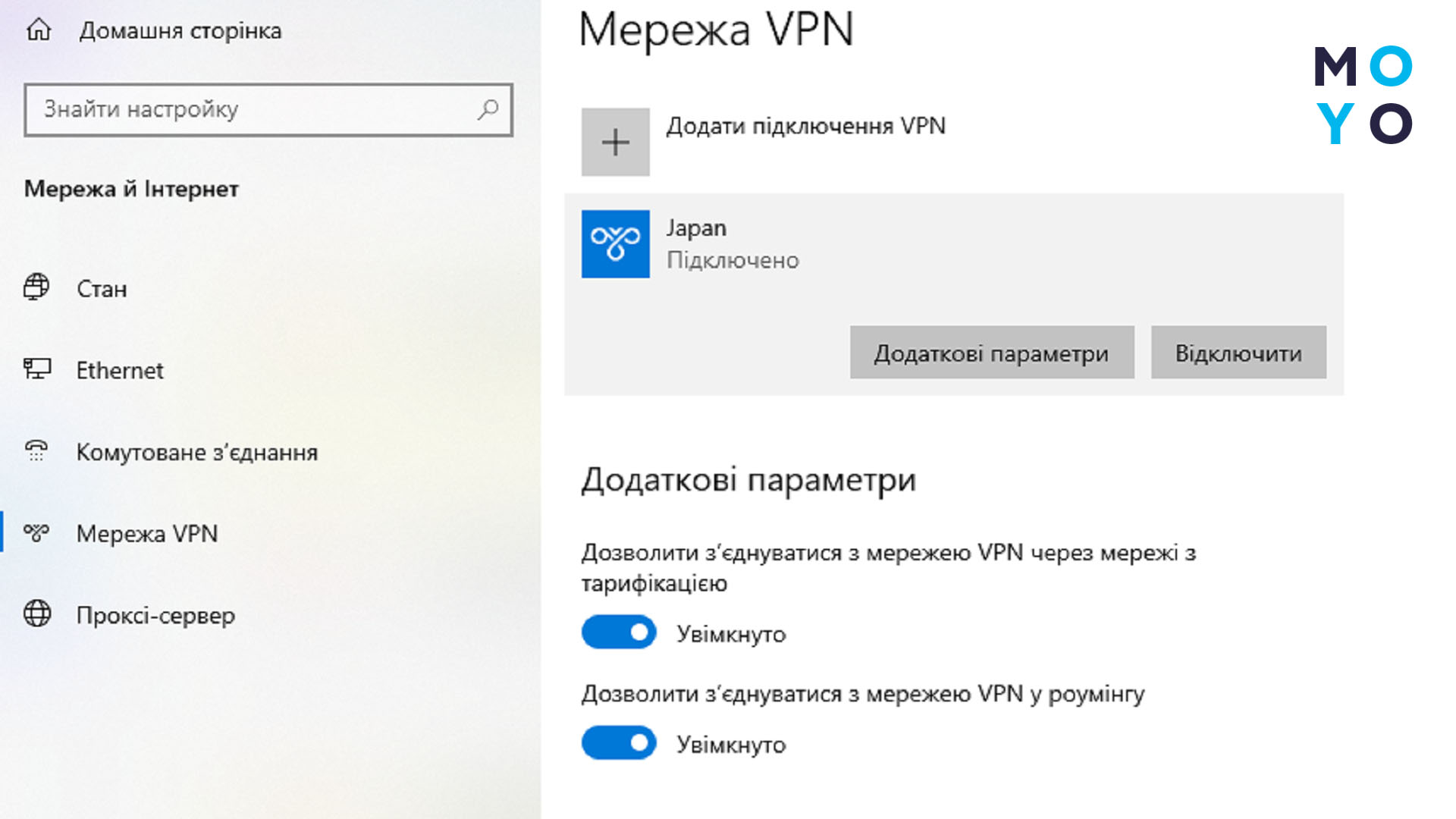Screen dimensions: 1456x819
Task: Click the globe icon beside Стан
Action: (36, 287)
